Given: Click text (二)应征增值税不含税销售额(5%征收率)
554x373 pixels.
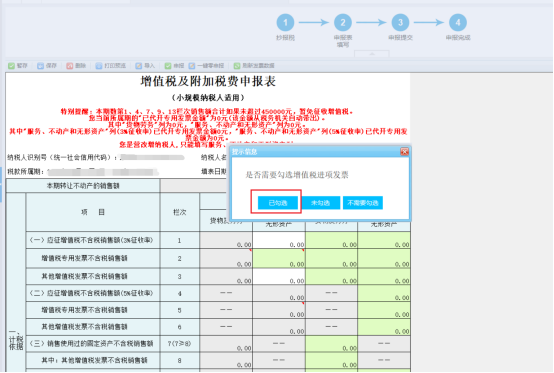Looking at the screenshot, I should (91, 293).
